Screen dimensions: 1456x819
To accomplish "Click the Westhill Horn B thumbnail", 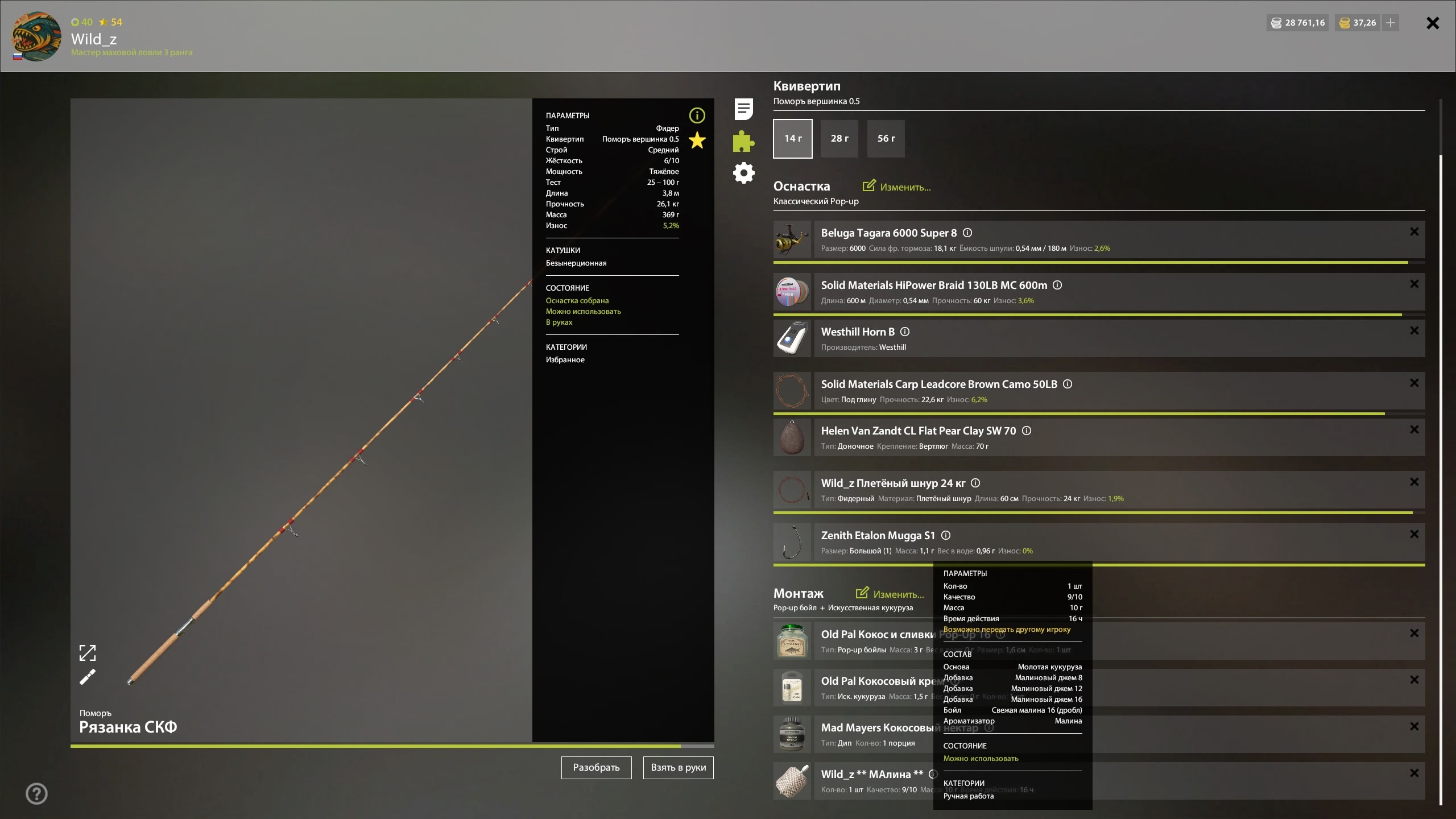I will pyautogui.click(x=792, y=339).
